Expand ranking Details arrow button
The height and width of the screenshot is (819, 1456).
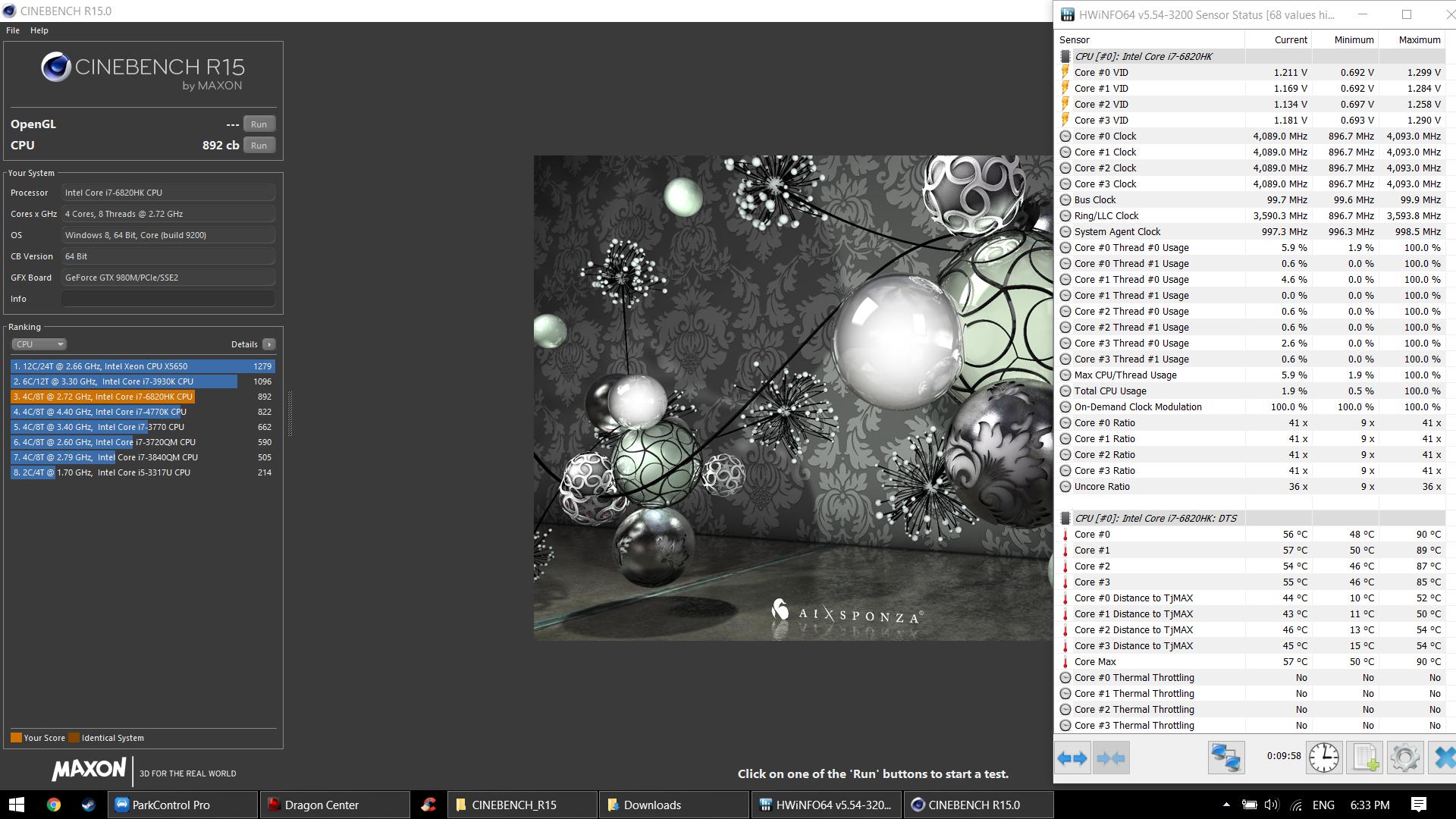pos(268,344)
